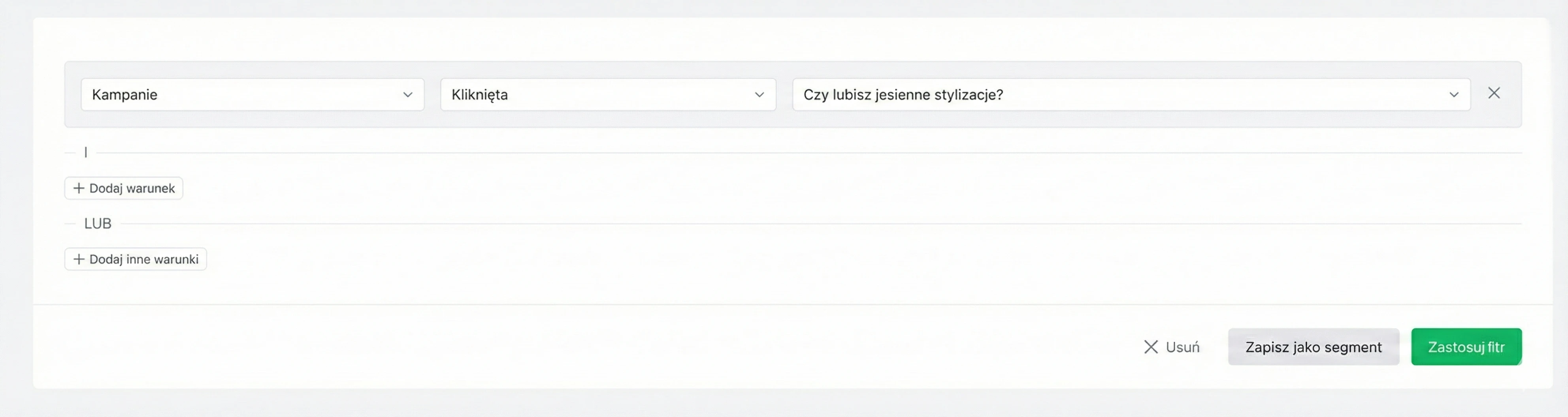Click the chevron on the Kampanie field

407,94
